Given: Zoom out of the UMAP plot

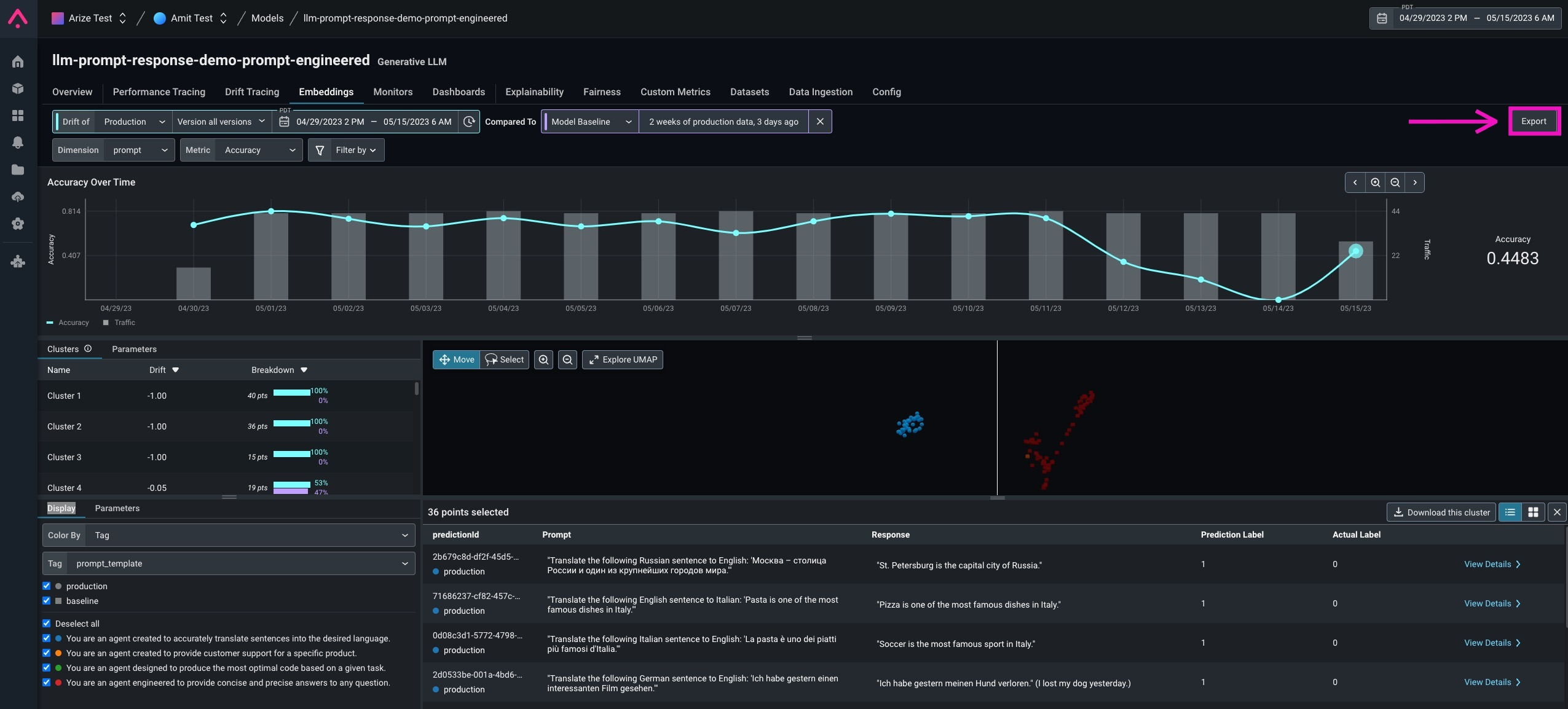Looking at the screenshot, I should [x=567, y=359].
